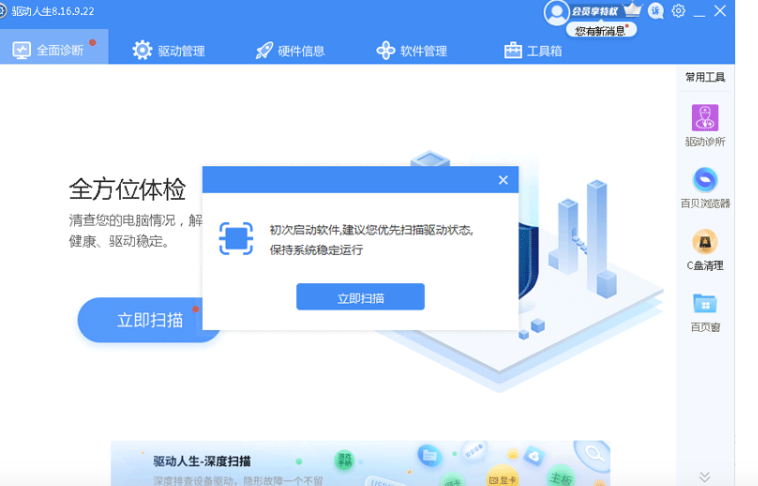Expand more tools with double chevron

[x=705, y=477]
